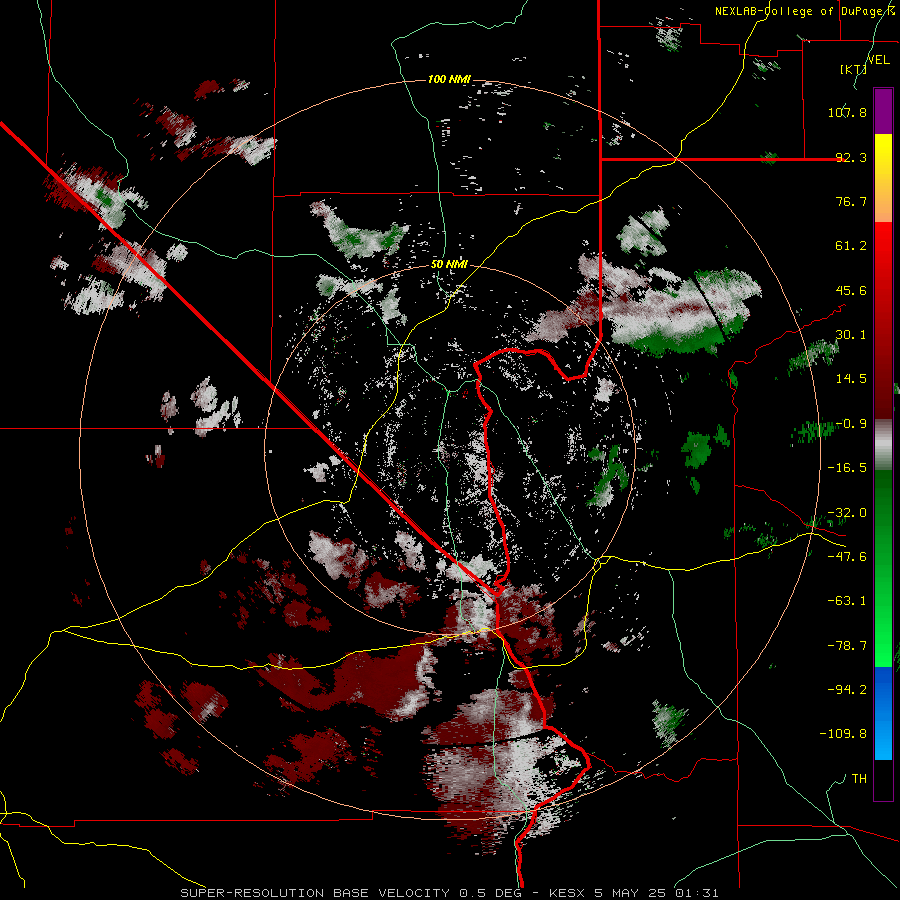This screenshot has width=900, height=900.
Task: Click the NEXLAB-College of DuPage credit text
Action: [x=803, y=11]
